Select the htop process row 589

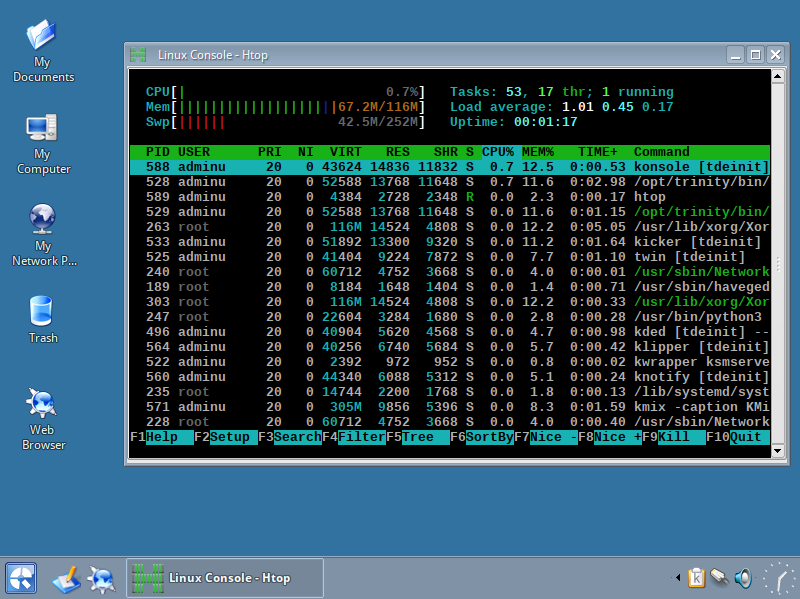449,197
